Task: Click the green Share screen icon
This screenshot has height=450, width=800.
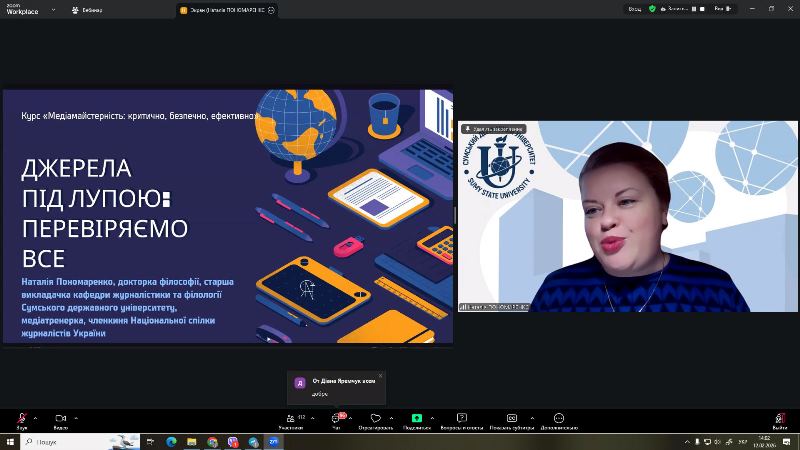Action: (x=416, y=418)
